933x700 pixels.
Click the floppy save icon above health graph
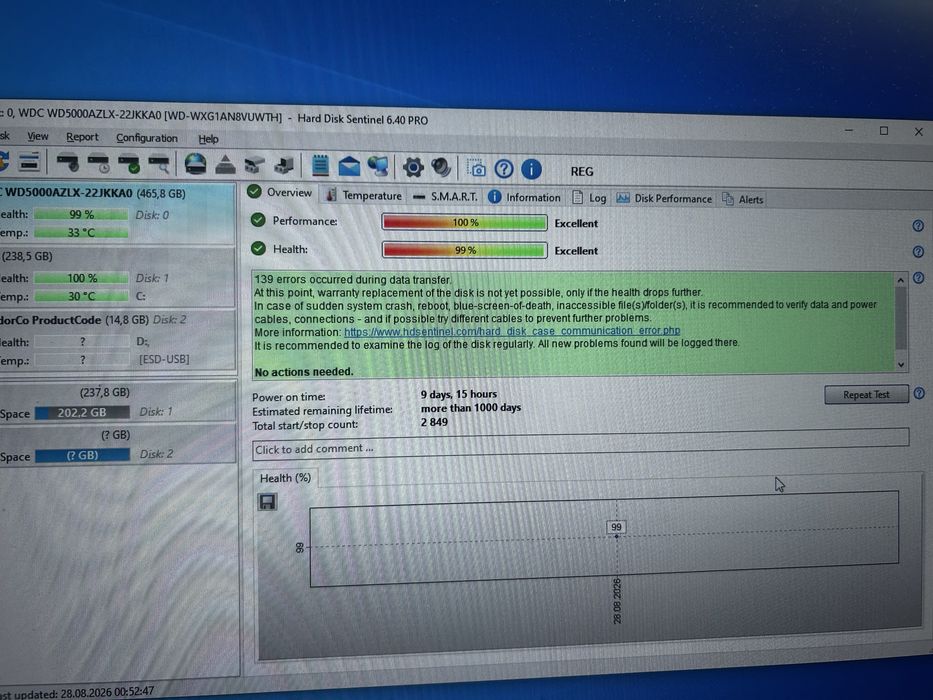click(267, 502)
